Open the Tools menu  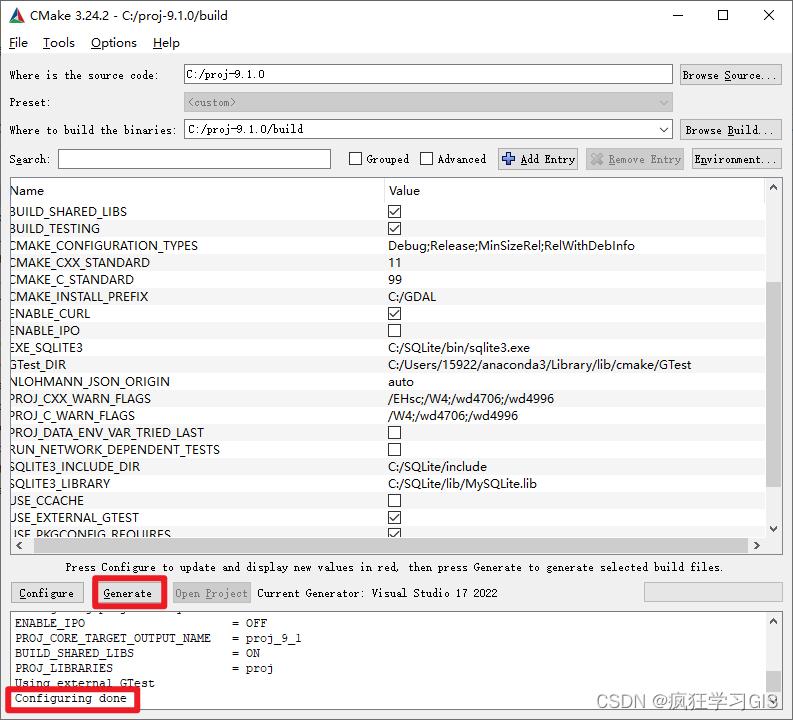pos(59,43)
